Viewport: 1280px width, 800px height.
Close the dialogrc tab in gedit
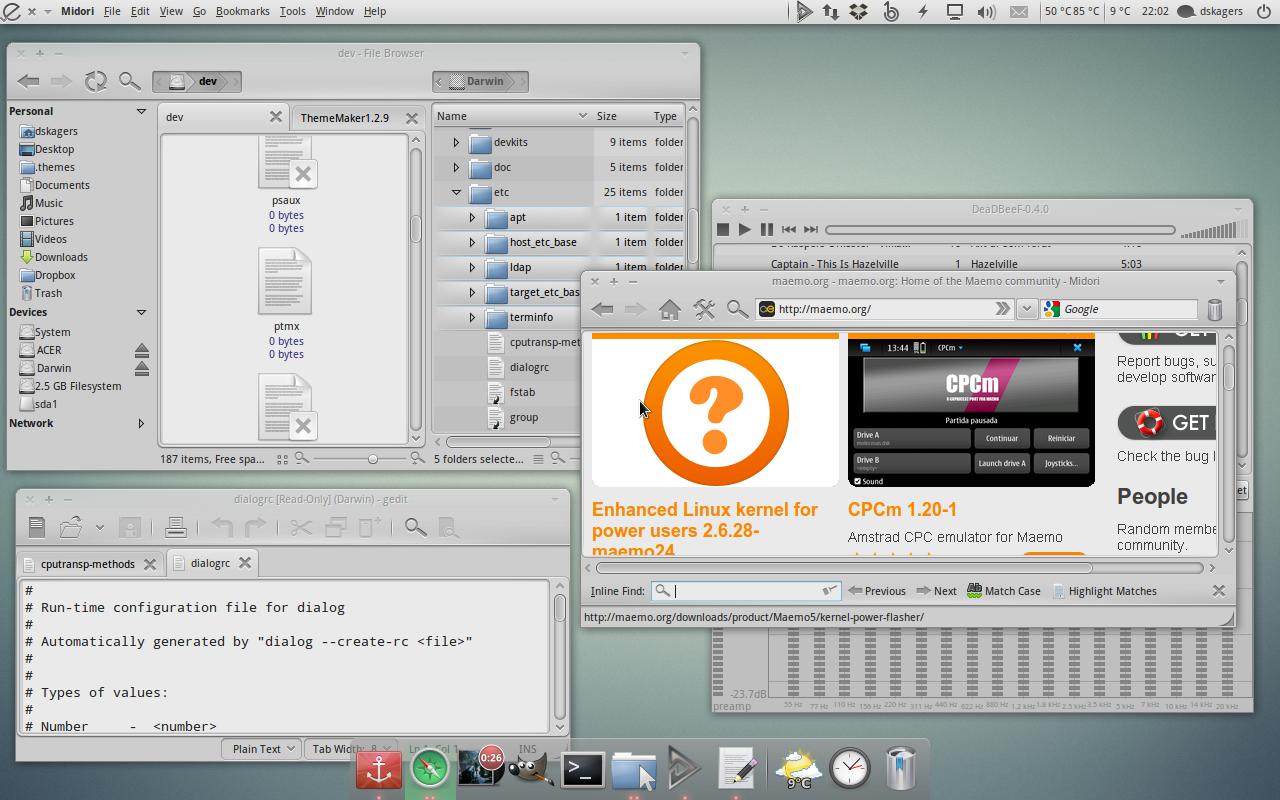tap(244, 563)
